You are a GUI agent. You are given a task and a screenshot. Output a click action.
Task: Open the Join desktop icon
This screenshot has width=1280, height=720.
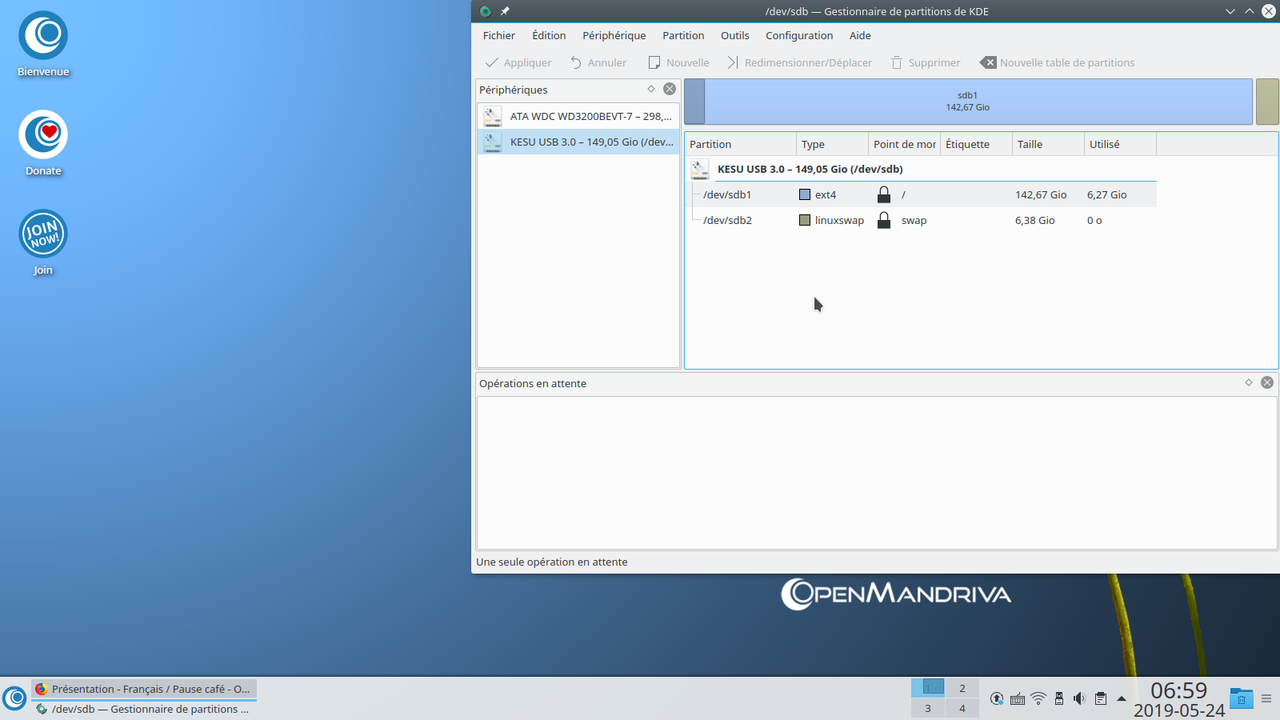pyautogui.click(x=43, y=243)
